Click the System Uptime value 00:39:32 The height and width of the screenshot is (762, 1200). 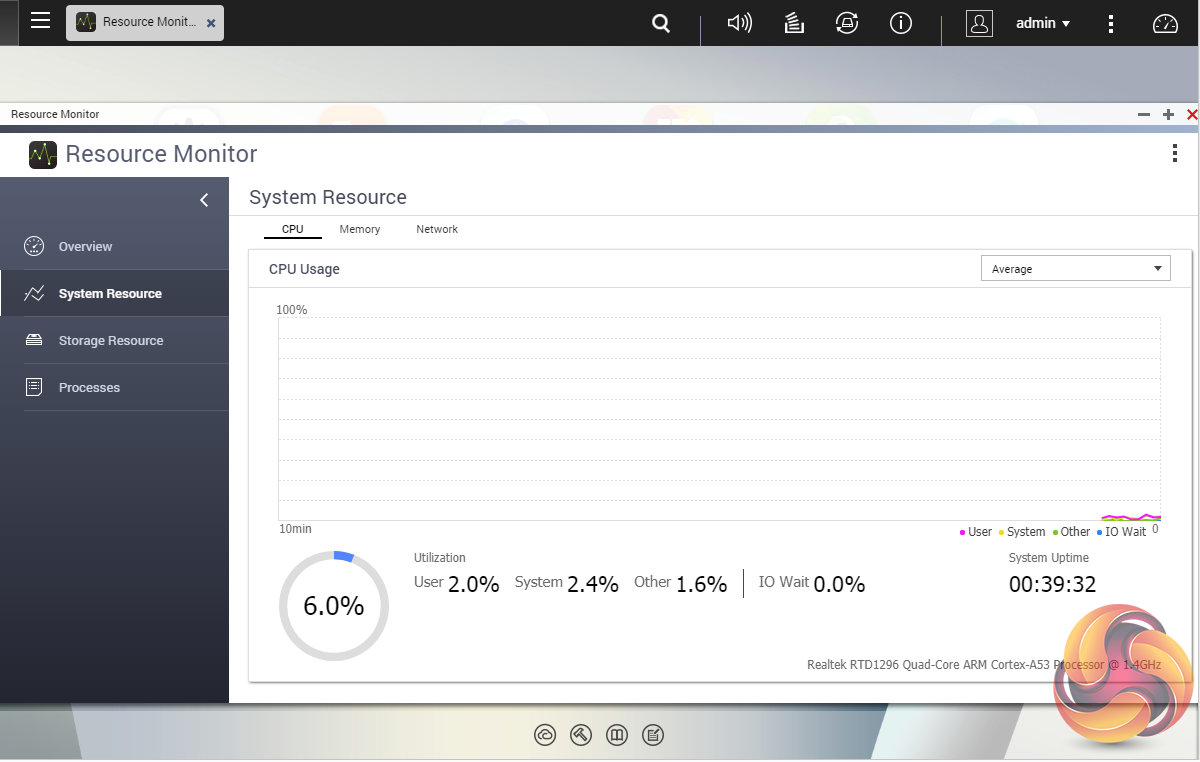(1052, 584)
